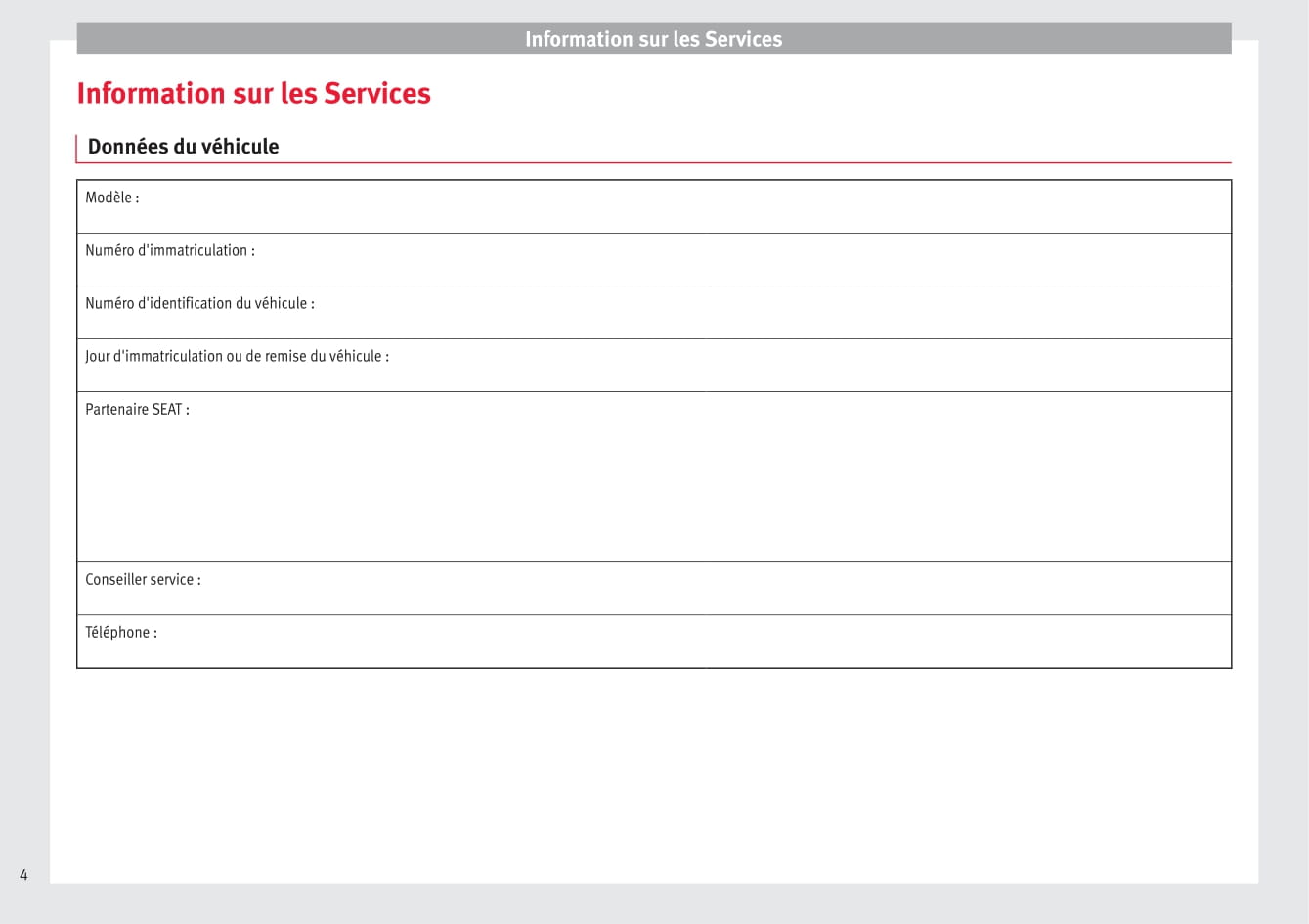Screen dimensions: 1309x924
Task: Click the blank center of the Modèle row
Action: coord(653,207)
